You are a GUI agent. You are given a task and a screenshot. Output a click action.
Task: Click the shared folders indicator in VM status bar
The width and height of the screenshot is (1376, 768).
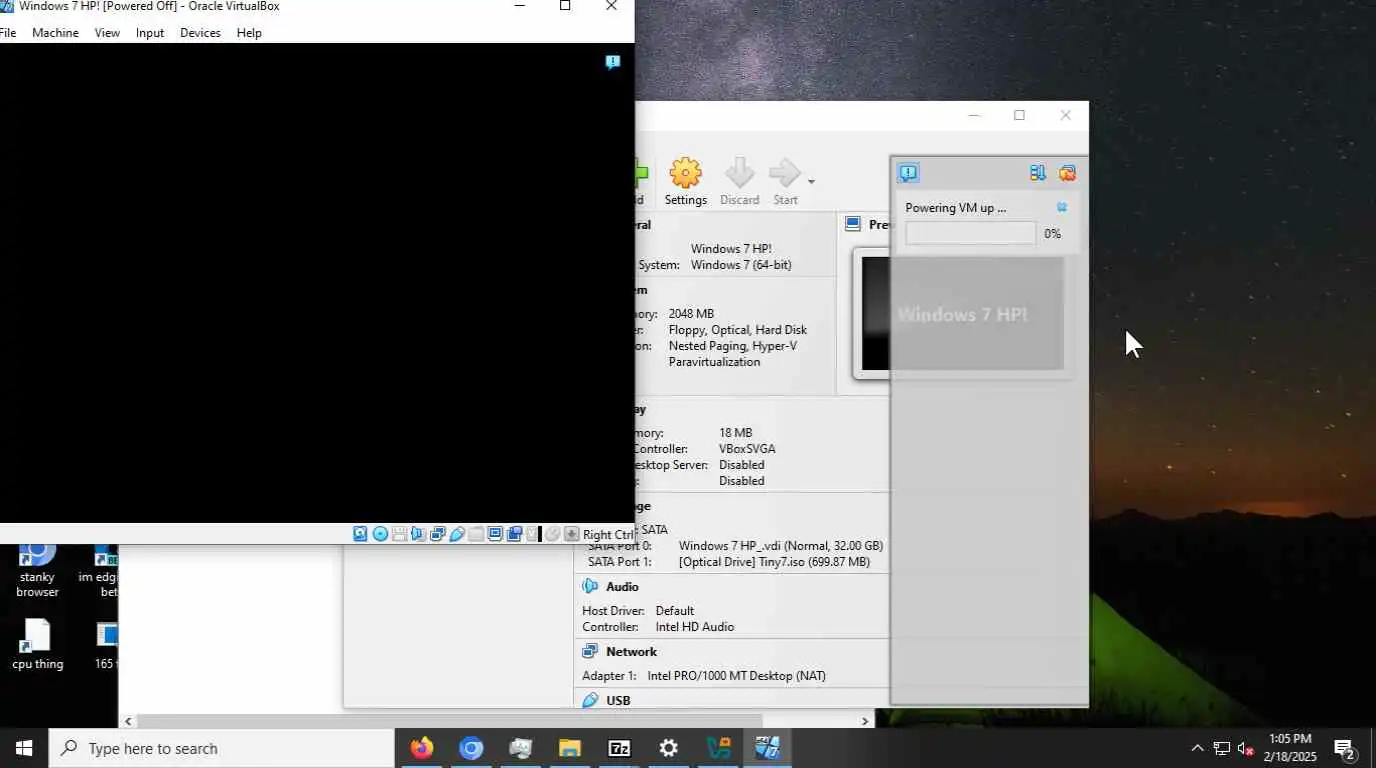pos(476,534)
